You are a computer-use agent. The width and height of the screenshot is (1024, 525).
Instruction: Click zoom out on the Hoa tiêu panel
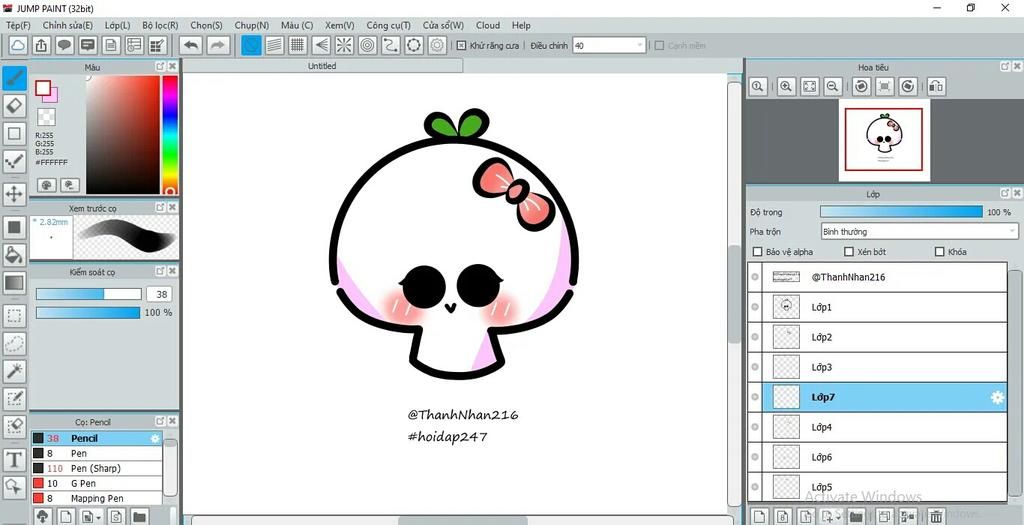coord(832,86)
